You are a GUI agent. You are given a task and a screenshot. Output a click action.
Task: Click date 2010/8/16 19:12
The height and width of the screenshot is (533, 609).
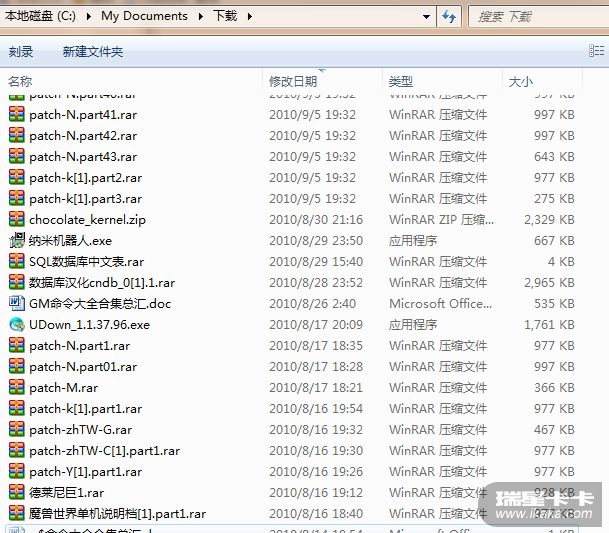316,493
